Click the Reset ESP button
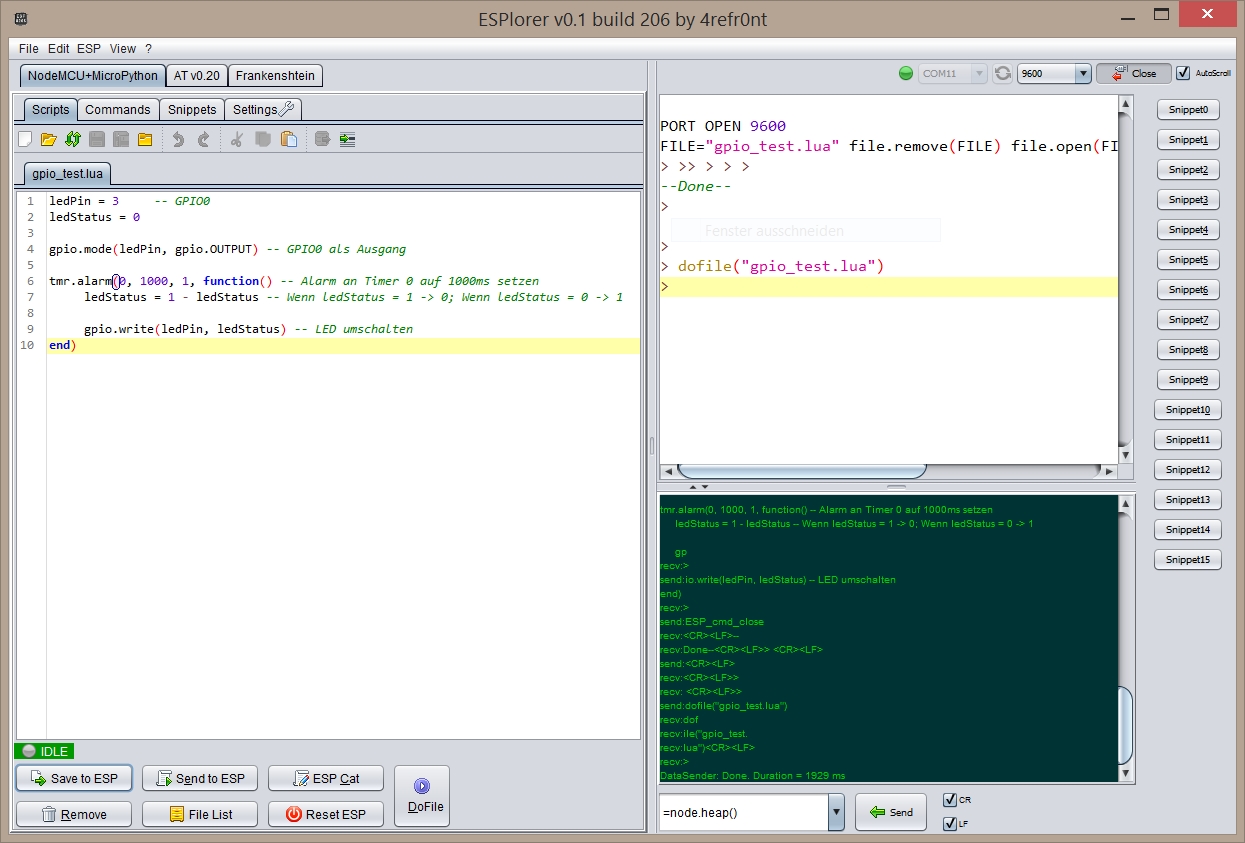This screenshot has height=843, width=1245. (326, 814)
